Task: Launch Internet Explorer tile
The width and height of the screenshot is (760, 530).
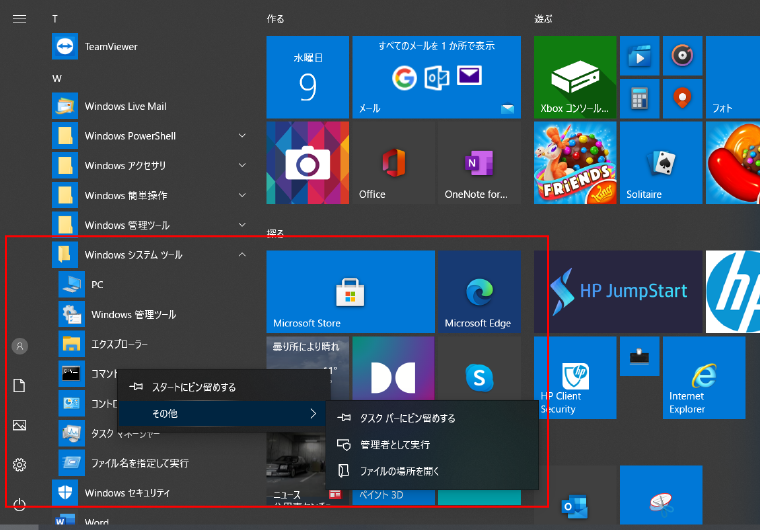Action: tap(704, 378)
